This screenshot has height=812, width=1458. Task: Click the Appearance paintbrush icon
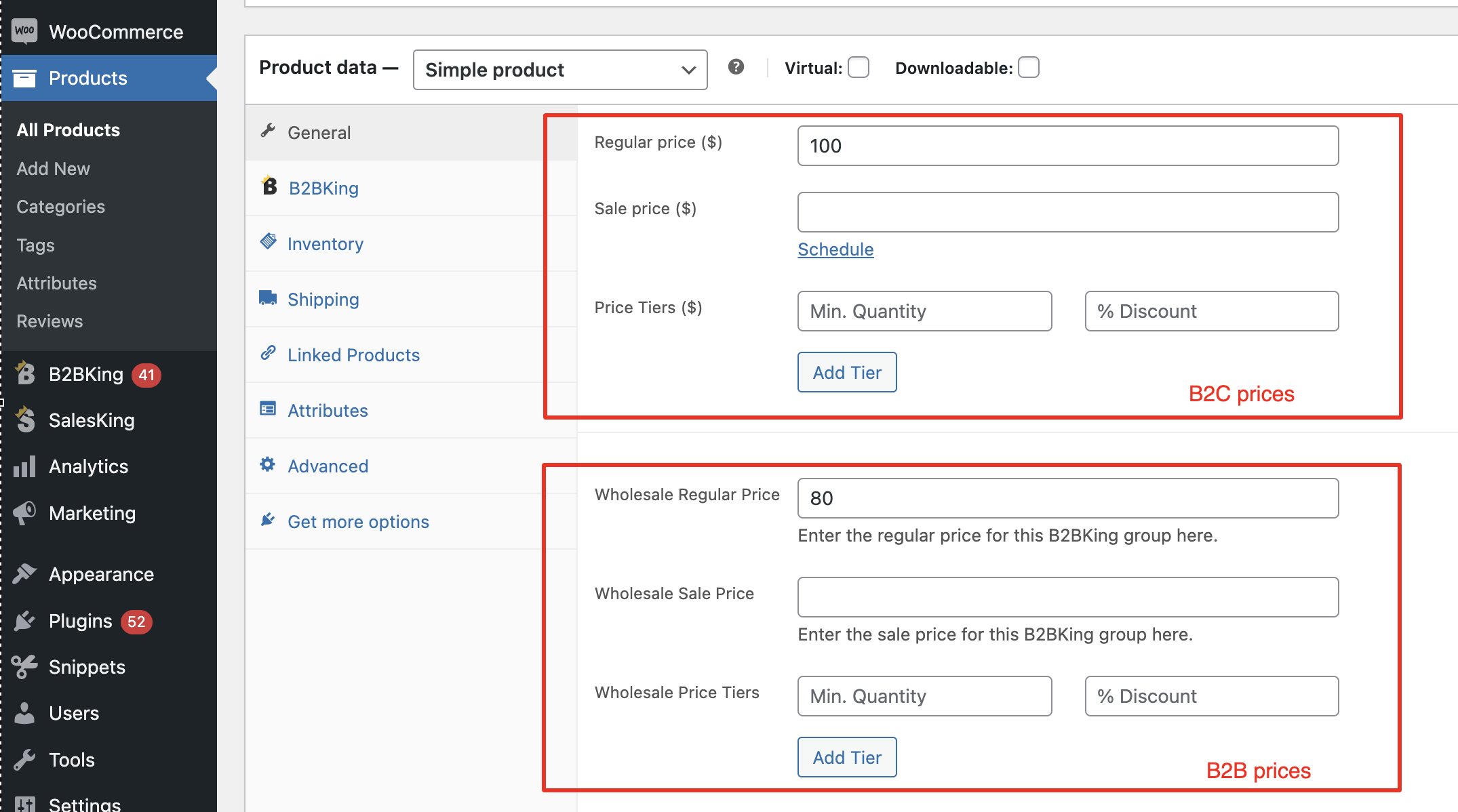(x=24, y=573)
